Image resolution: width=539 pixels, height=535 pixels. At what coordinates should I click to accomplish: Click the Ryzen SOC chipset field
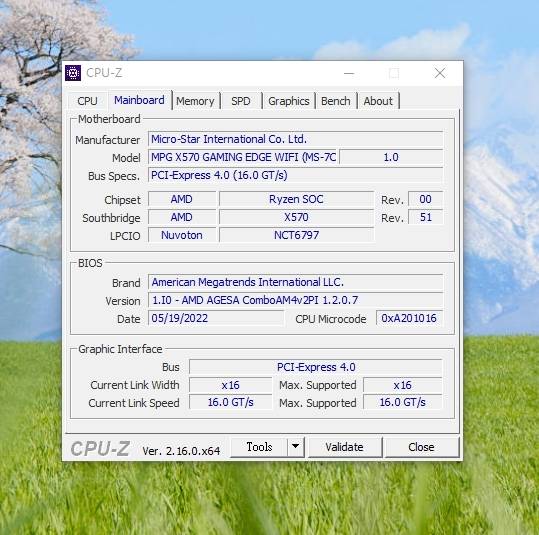[x=296, y=199]
